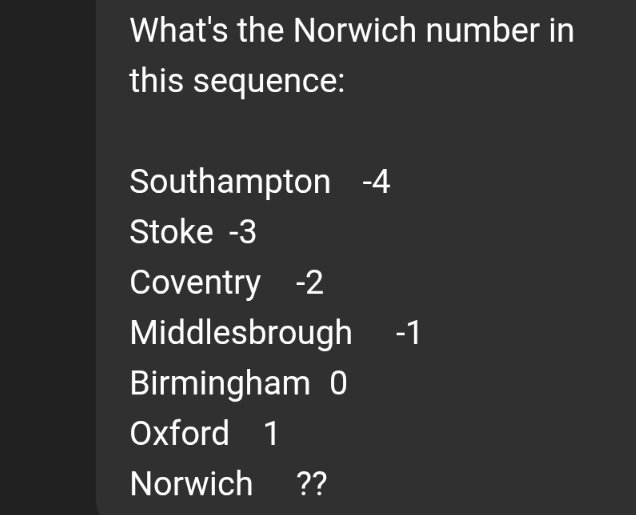636x515 pixels.
Task: Select the ?? placeholder after Norwich
Action: coord(312,483)
